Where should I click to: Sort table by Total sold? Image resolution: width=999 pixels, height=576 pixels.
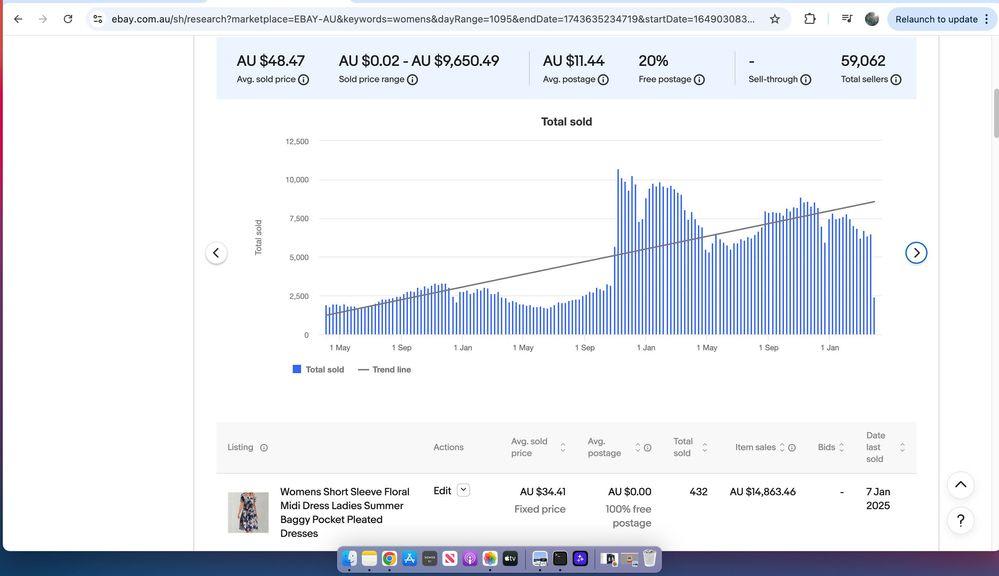pos(705,447)
